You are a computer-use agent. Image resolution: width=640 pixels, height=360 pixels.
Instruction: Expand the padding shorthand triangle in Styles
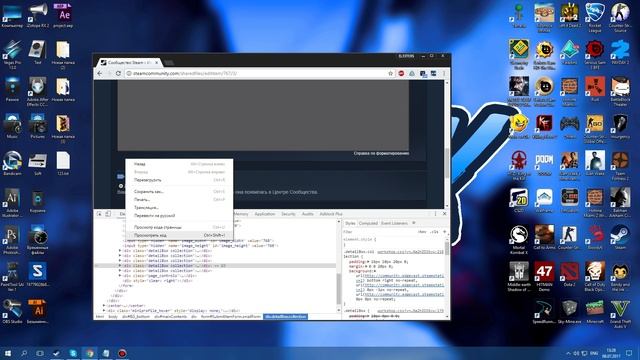(x=368, y=261)
